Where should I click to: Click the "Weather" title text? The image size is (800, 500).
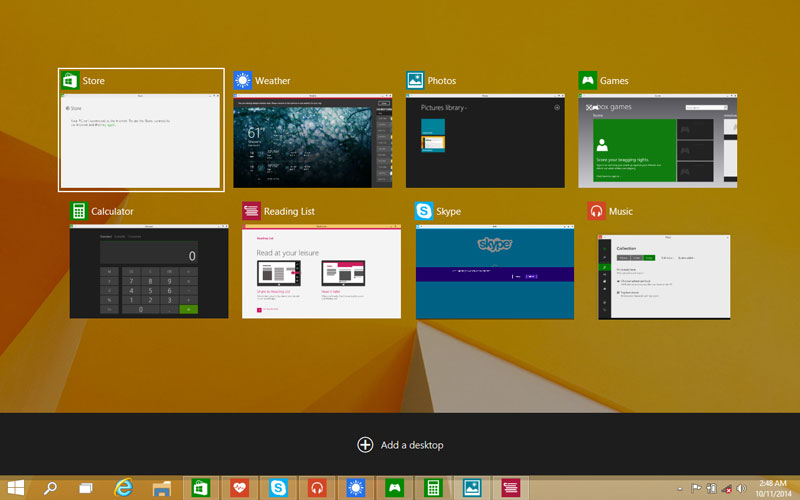pos(272,81)
